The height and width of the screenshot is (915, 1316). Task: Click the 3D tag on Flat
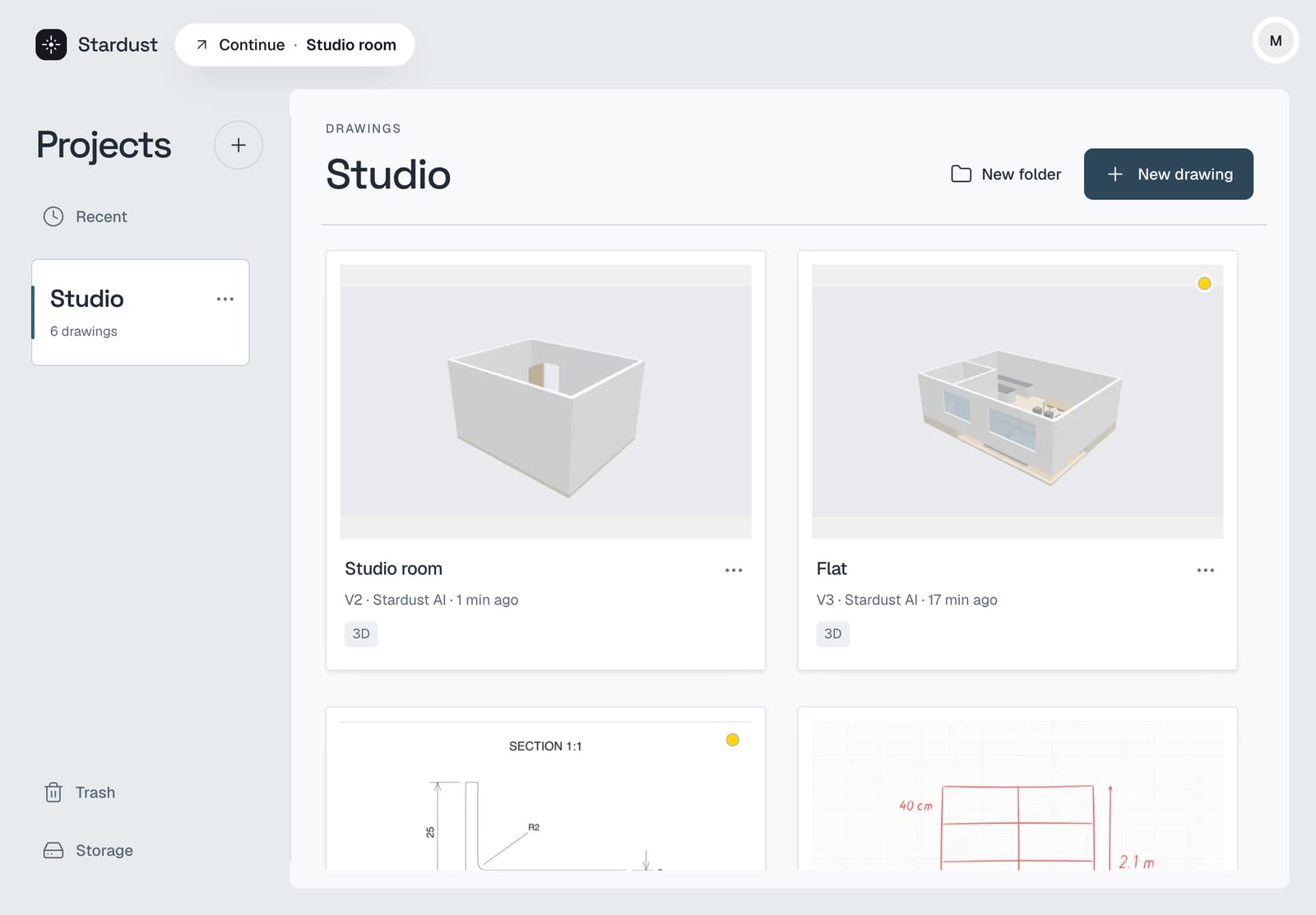tap(832, 634)
